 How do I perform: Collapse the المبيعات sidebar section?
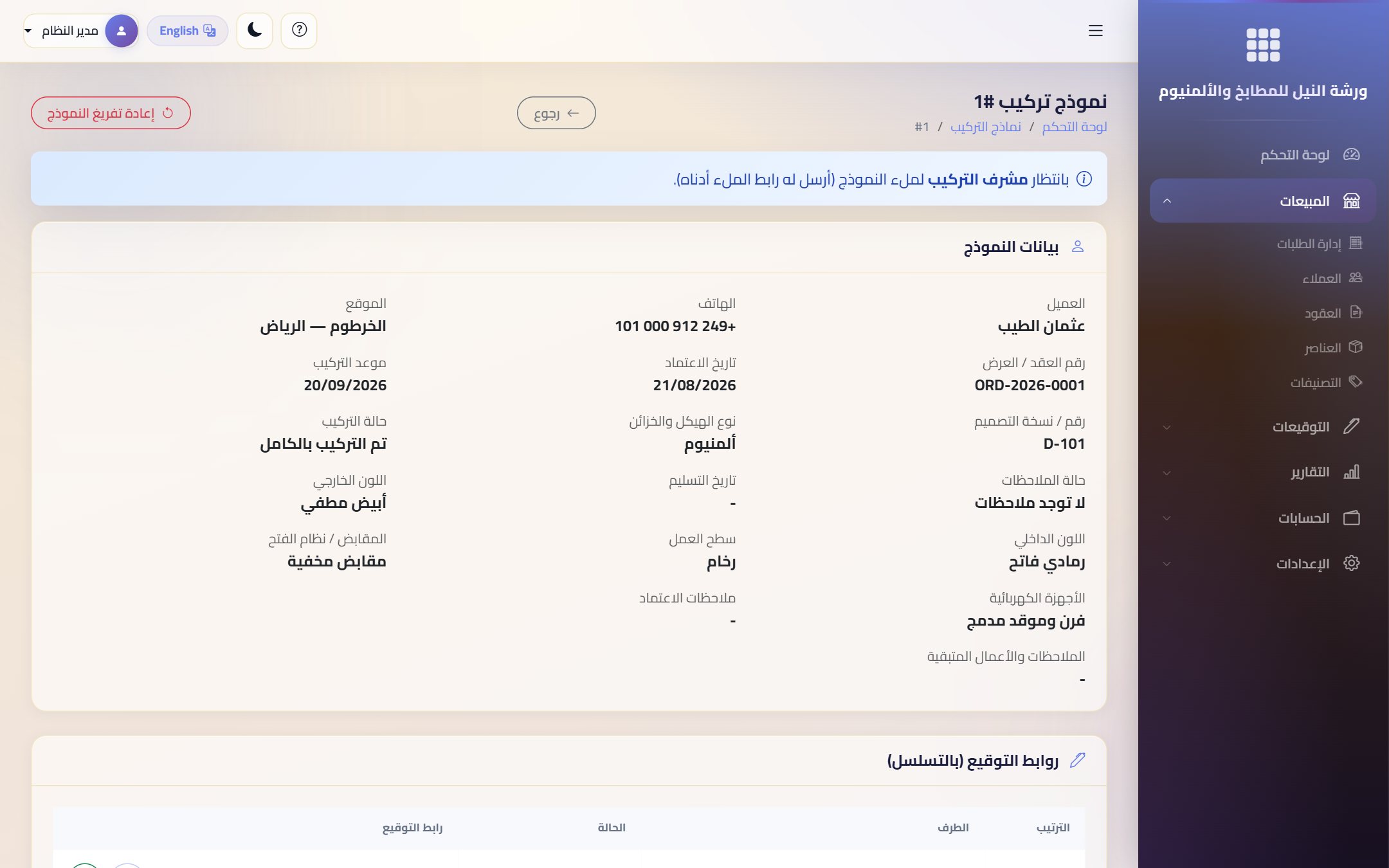tap(1263, 201)
